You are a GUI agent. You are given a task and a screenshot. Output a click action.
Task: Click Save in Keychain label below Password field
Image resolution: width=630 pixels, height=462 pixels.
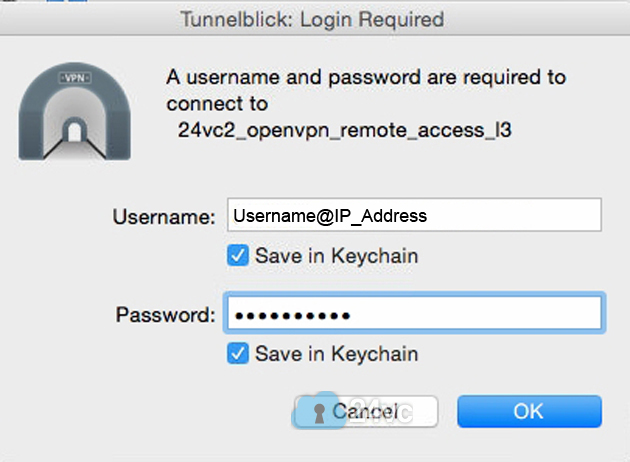click(x=337, y=354)
